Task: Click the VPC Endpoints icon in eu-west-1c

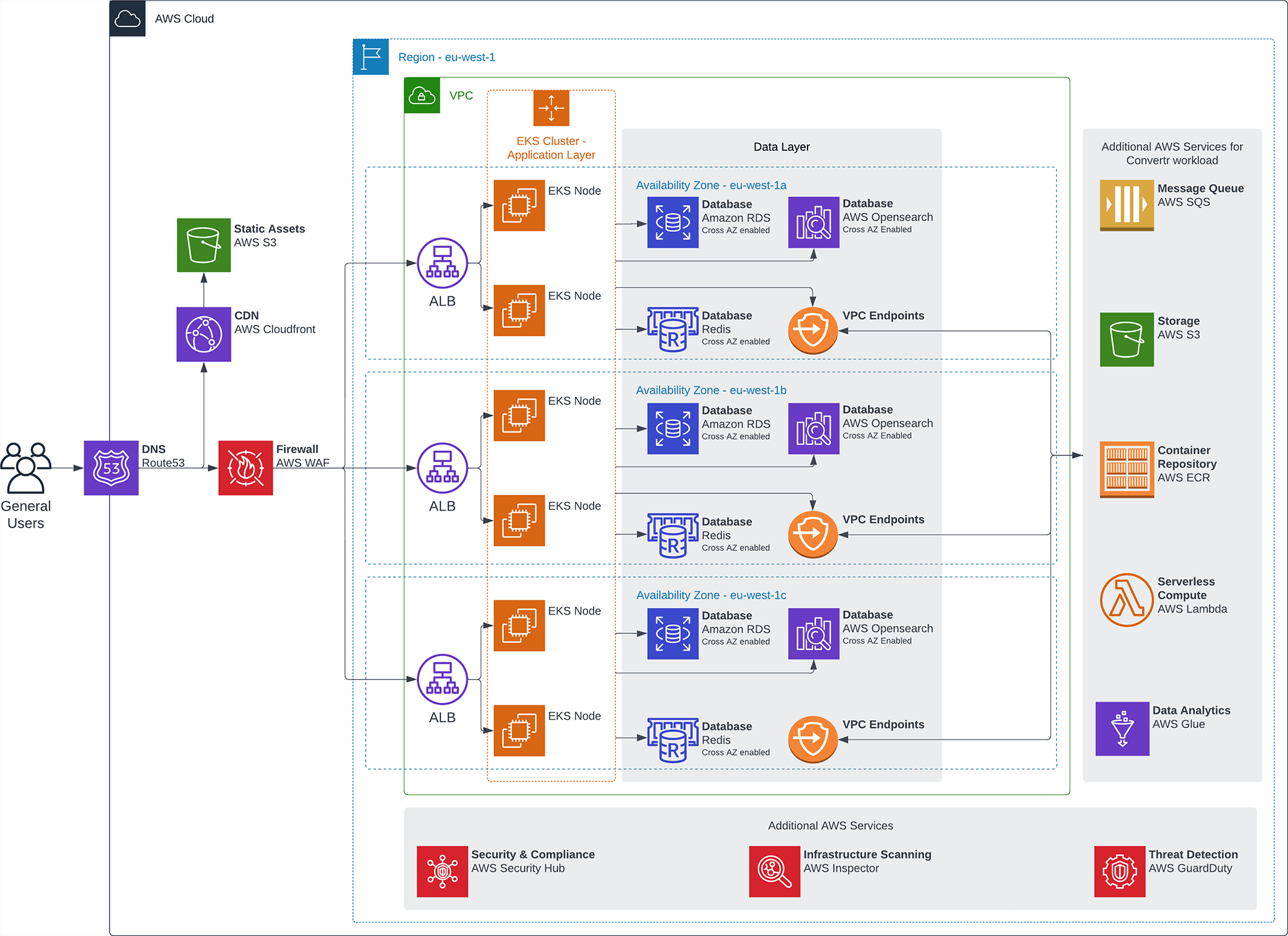Action: 813,740
